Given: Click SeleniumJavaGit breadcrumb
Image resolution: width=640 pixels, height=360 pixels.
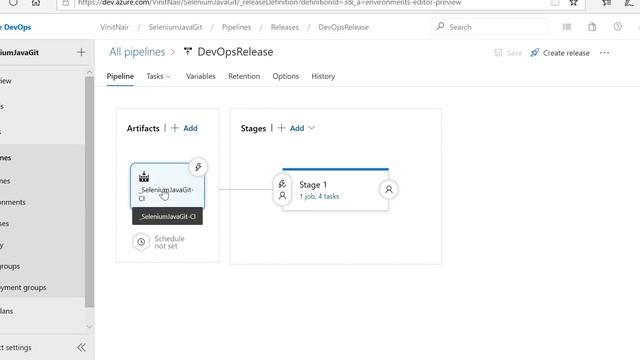Looking at the screenshot, I should 175,27.
